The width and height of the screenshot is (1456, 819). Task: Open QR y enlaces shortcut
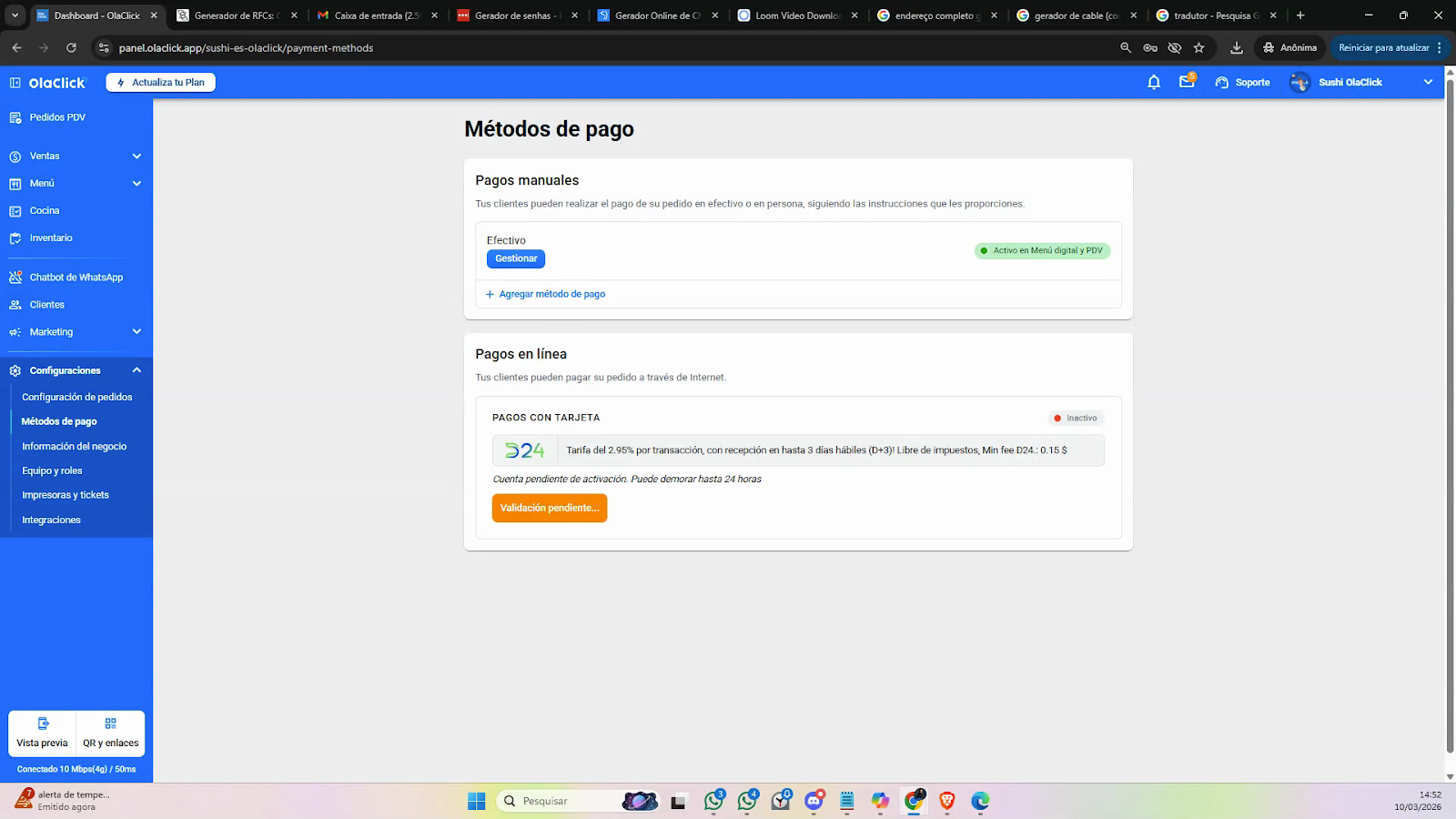coord(111,733)
